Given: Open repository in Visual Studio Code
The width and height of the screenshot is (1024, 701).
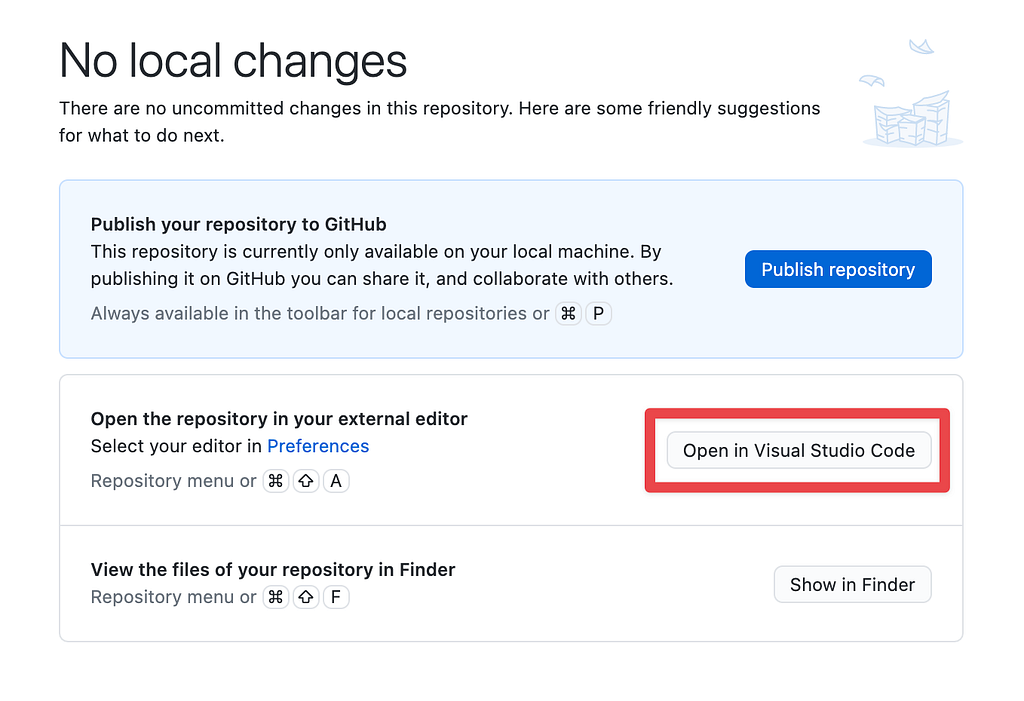Looking at the screenshot, I should pyautogui.click(x=799, y=450).
